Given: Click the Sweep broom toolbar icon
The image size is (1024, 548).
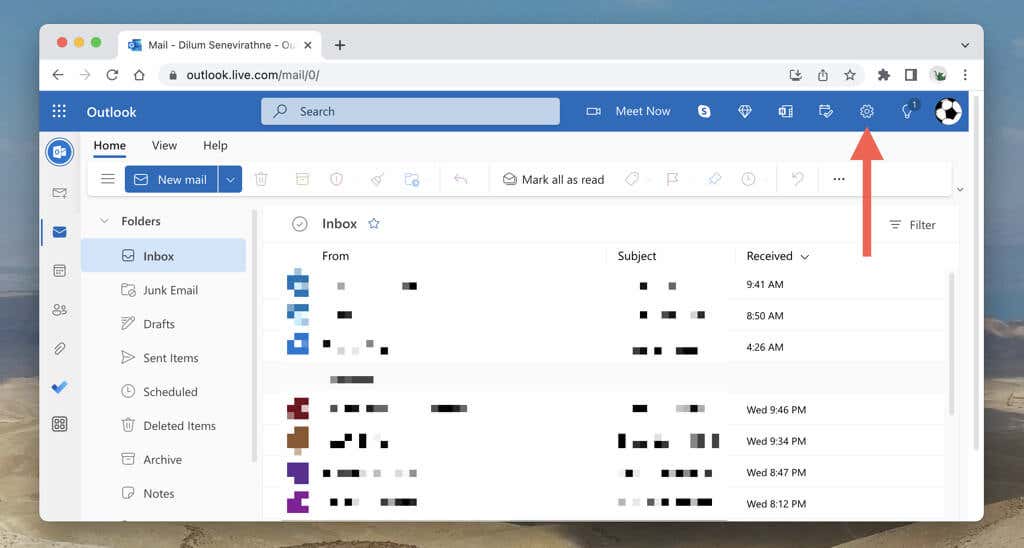Looking at the screenshot, I should 377,179.
